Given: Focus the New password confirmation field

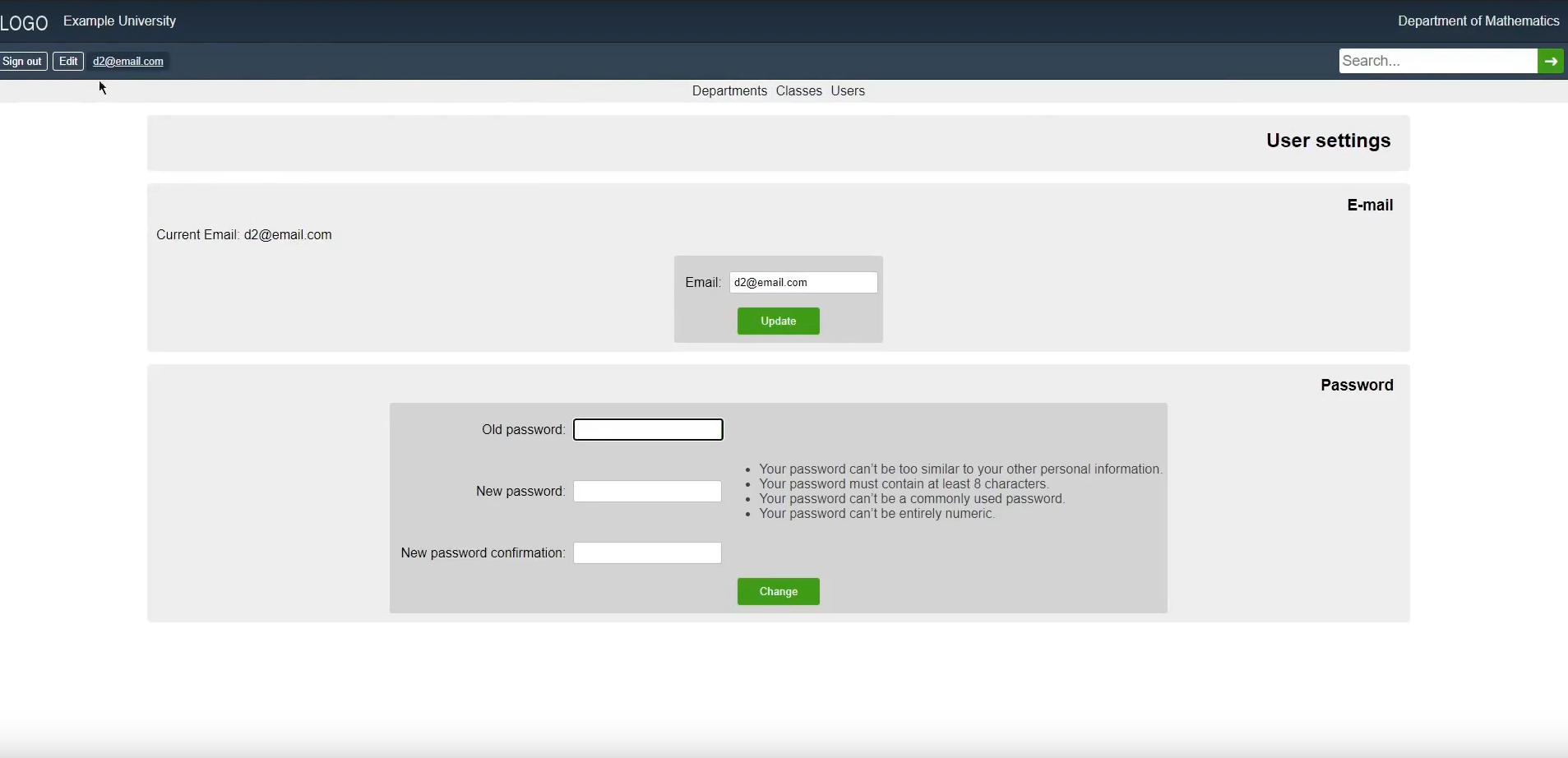Looking at the screenshot, I should [648, 553].
